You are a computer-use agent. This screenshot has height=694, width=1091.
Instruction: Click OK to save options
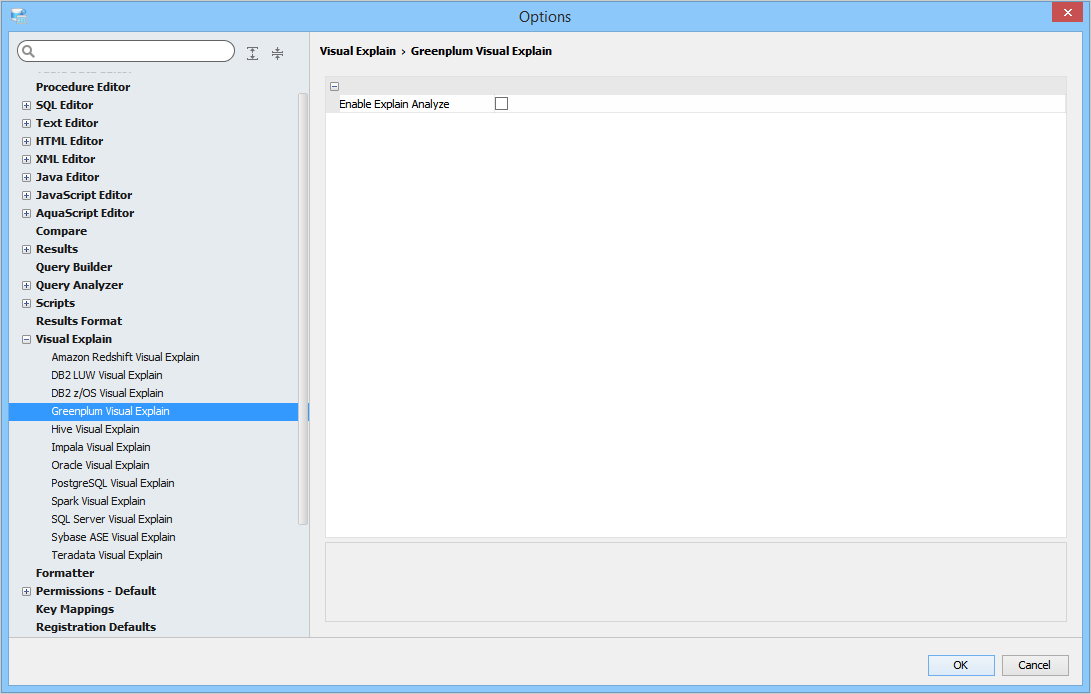961,665
